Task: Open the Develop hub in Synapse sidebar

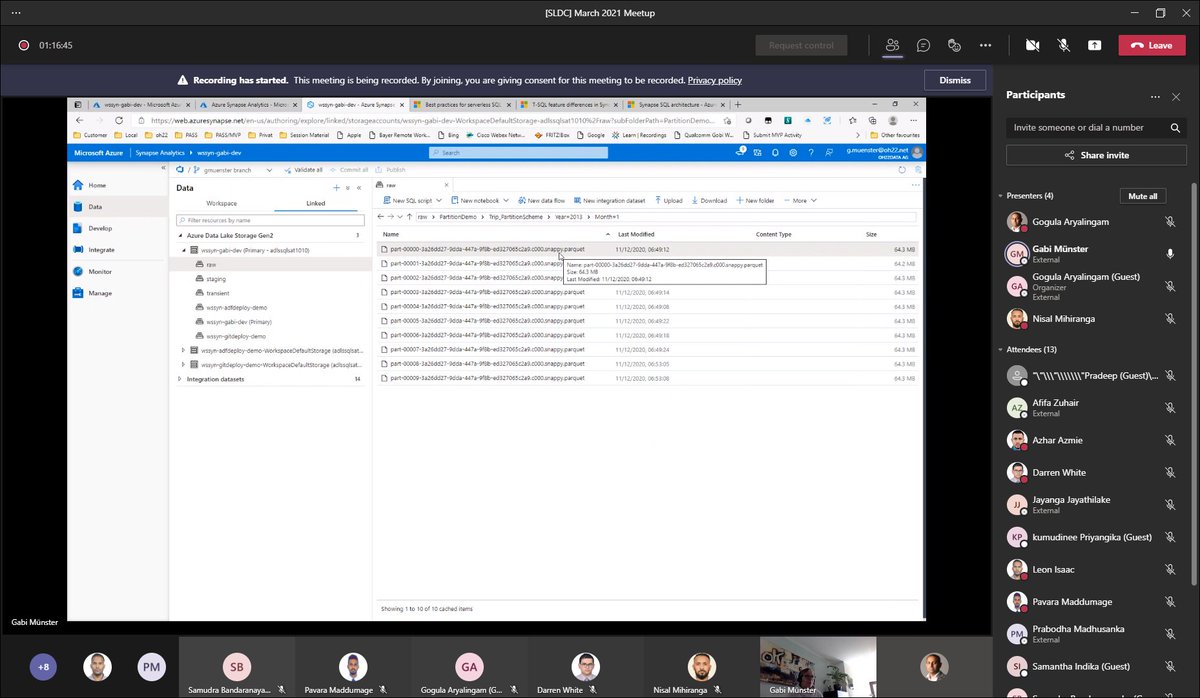Action: (99, 228)
